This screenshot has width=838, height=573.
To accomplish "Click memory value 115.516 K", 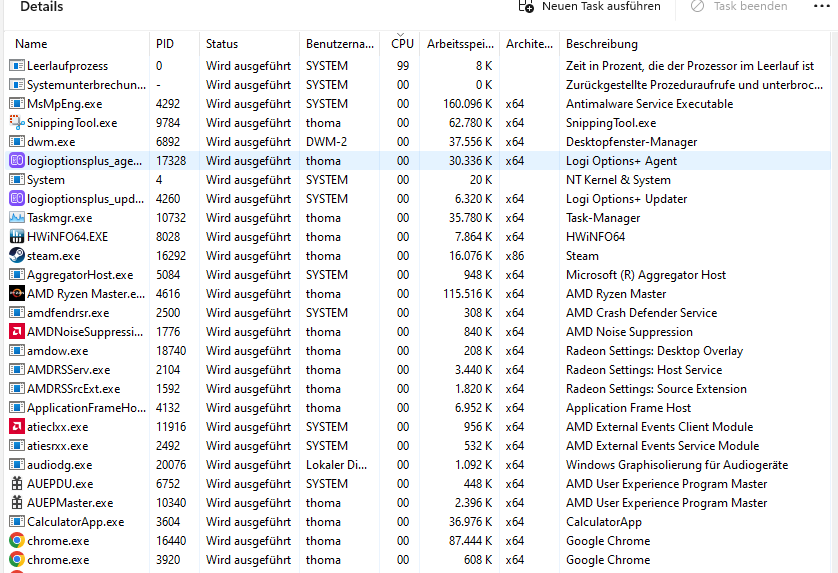I will pyautogui.click(x=468, y=294).
